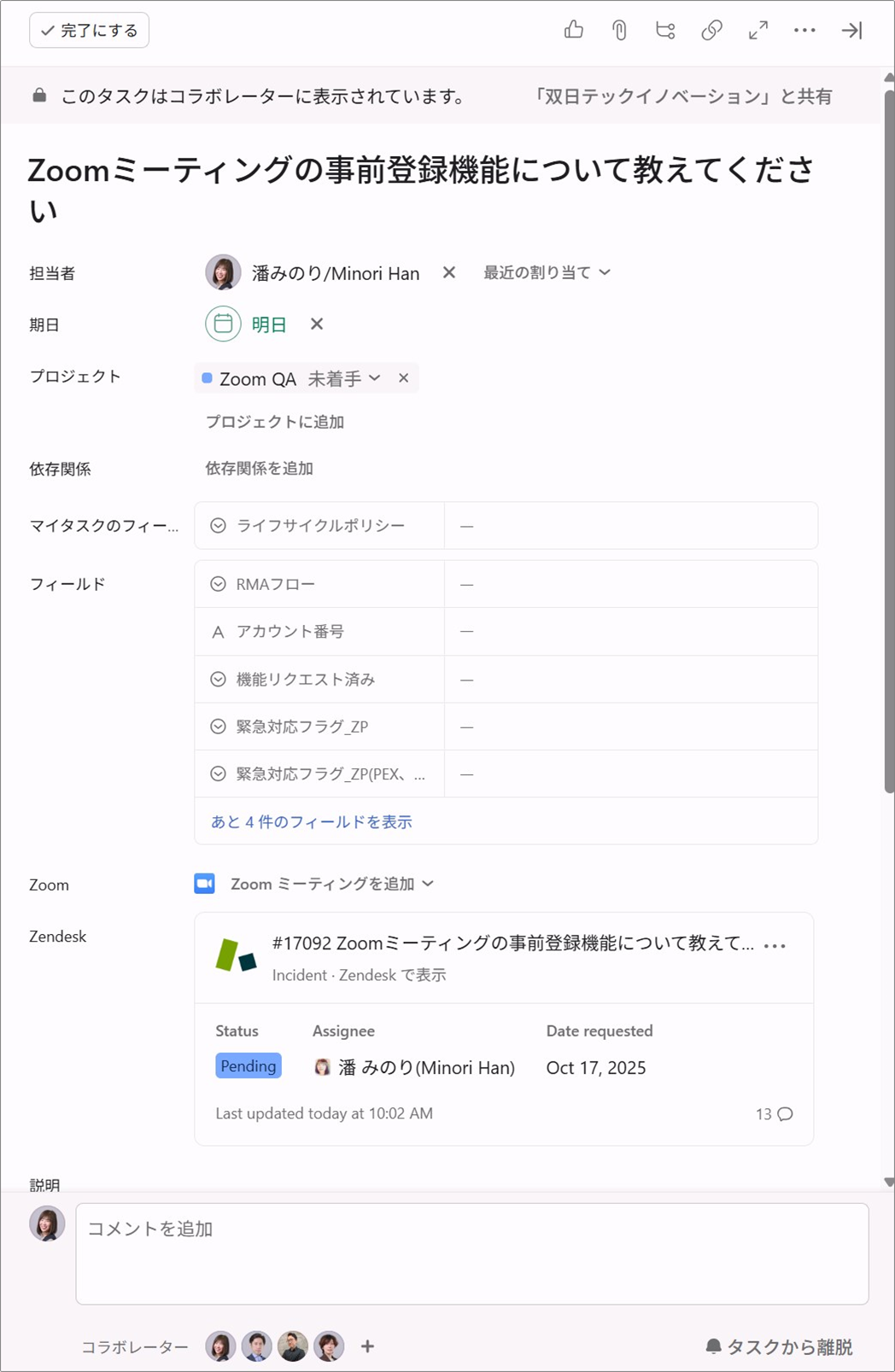The image size is (895, 1372).
Task: Mark task complete with 完了にする
Action: pyautogui.click(x=90, y=31)
